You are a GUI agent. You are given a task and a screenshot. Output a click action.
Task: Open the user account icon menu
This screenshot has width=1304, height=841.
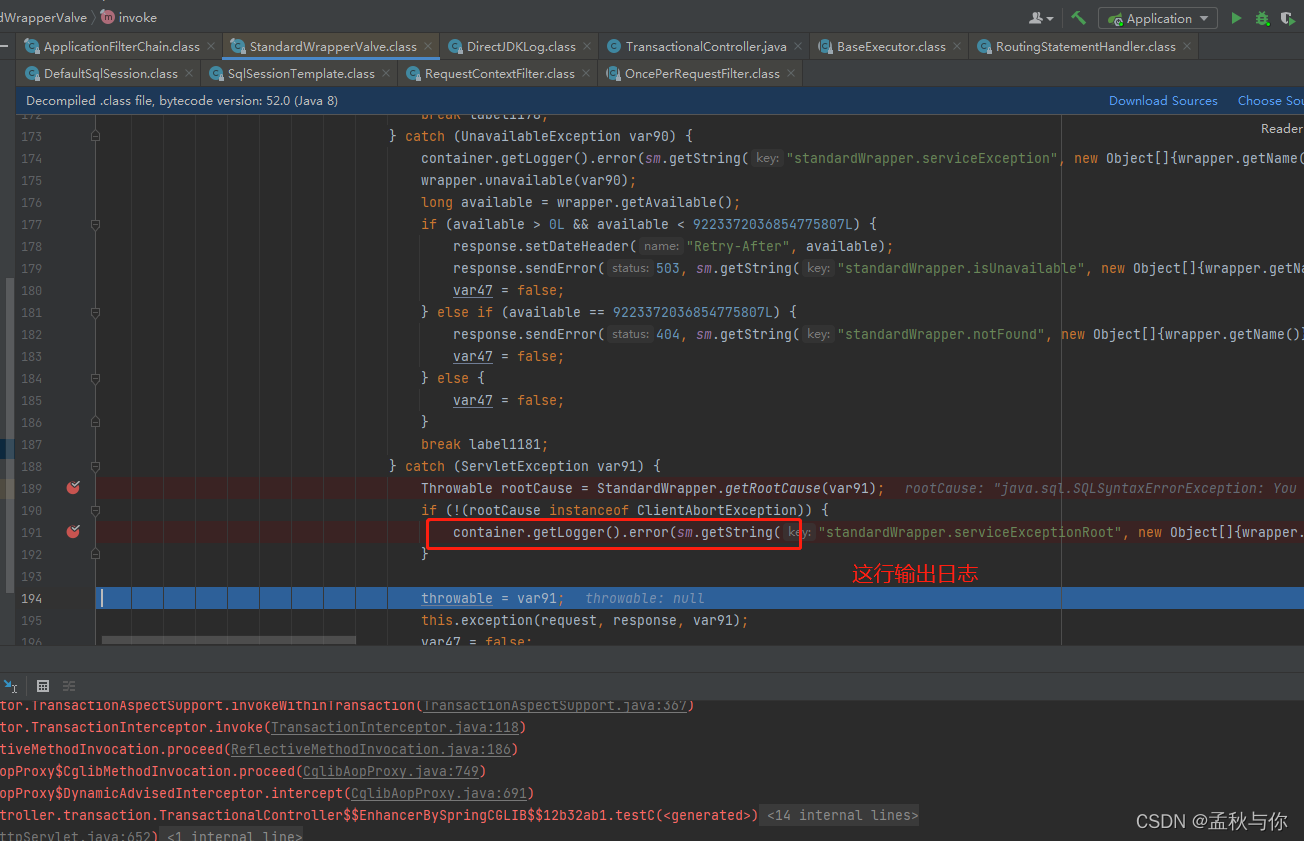(x=1040, y=18)
